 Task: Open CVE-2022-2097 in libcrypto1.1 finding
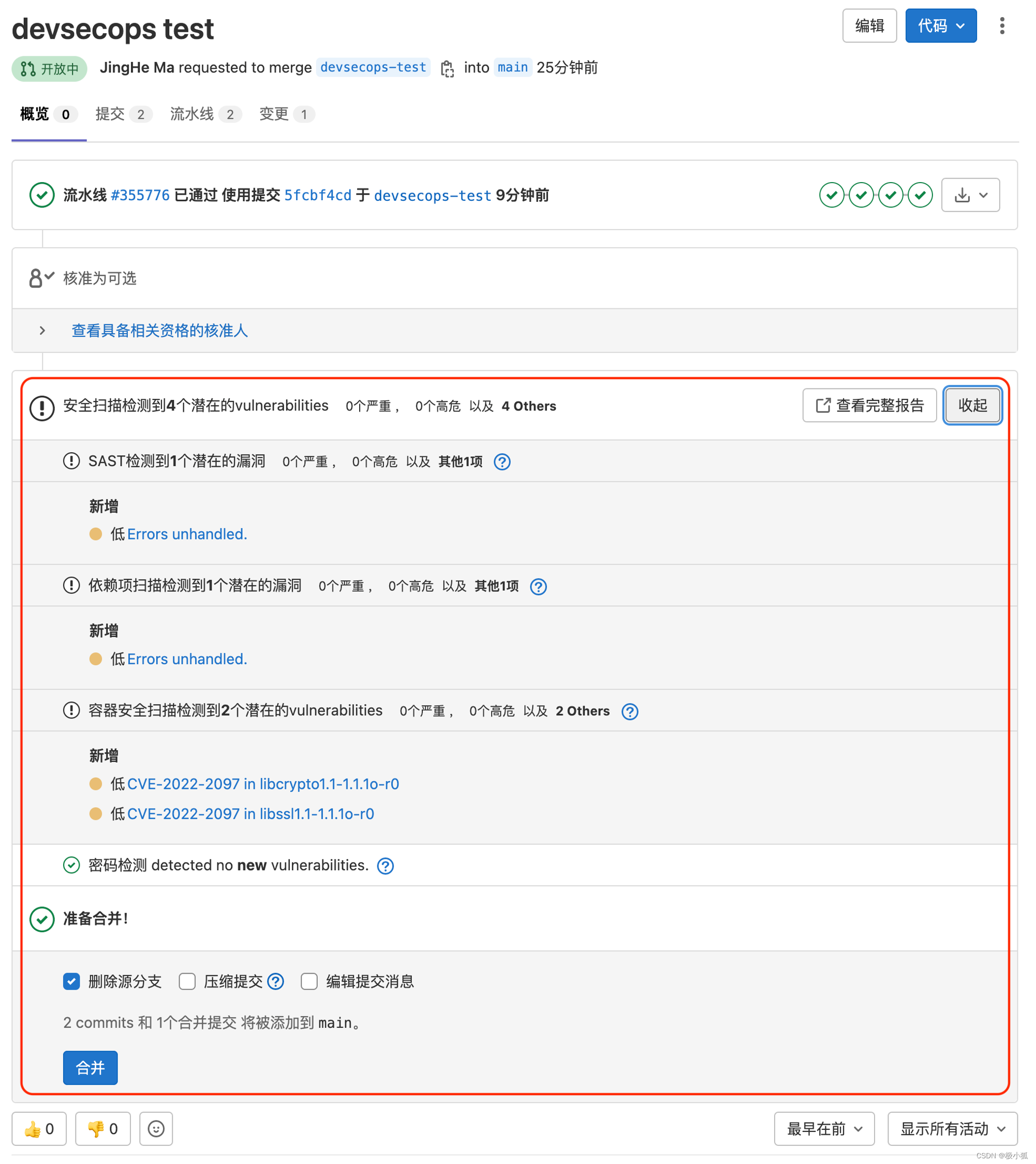263,784
